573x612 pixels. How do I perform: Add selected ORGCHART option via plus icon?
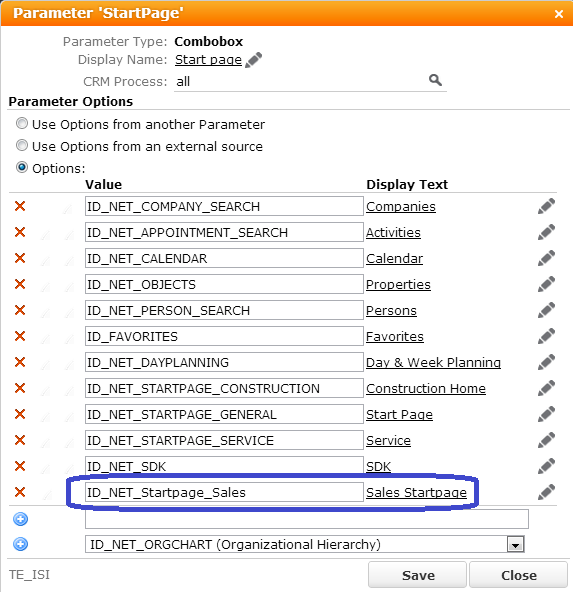pyautogui.click(x=20, y=544)
